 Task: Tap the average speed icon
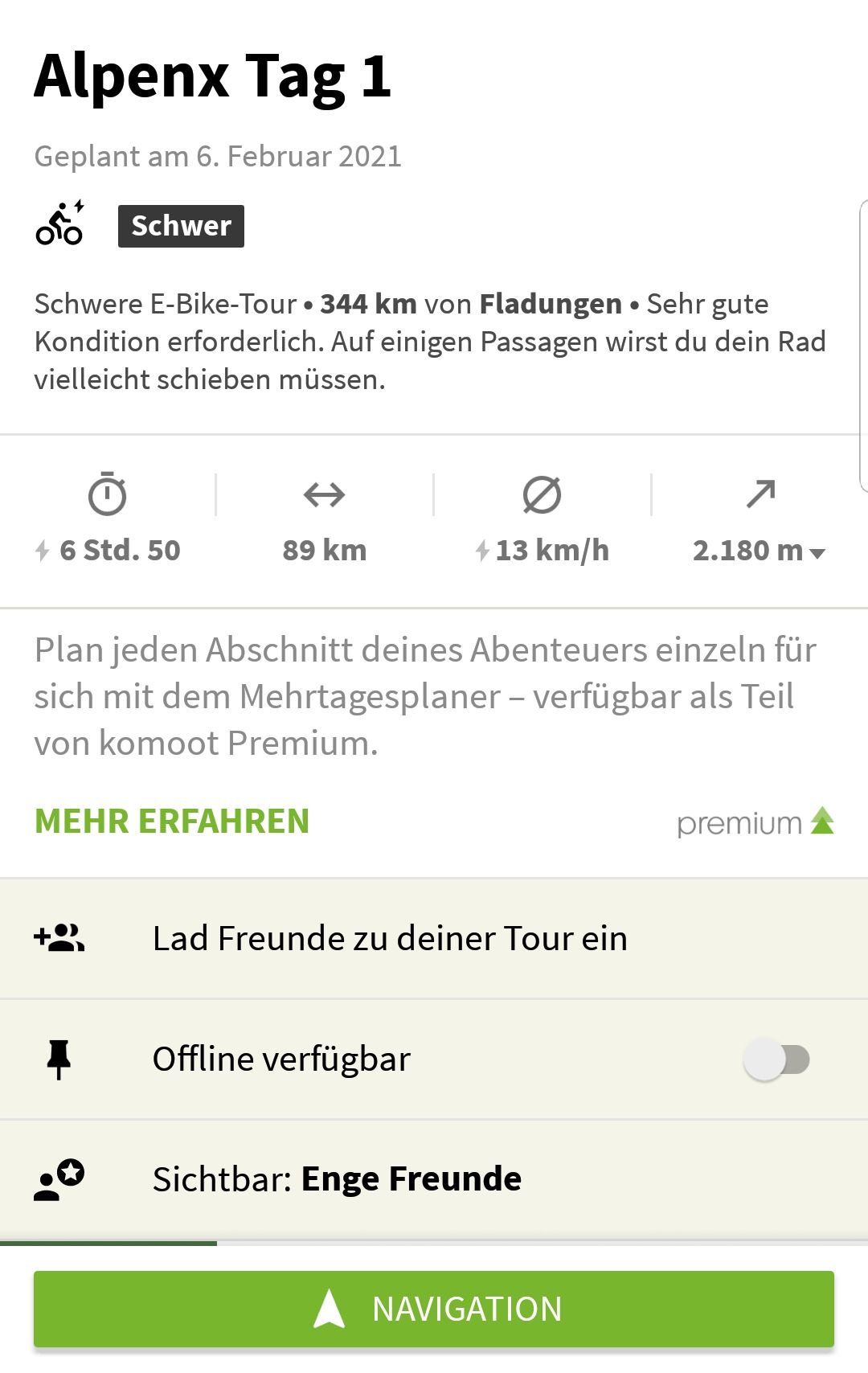tap(542, 494)
